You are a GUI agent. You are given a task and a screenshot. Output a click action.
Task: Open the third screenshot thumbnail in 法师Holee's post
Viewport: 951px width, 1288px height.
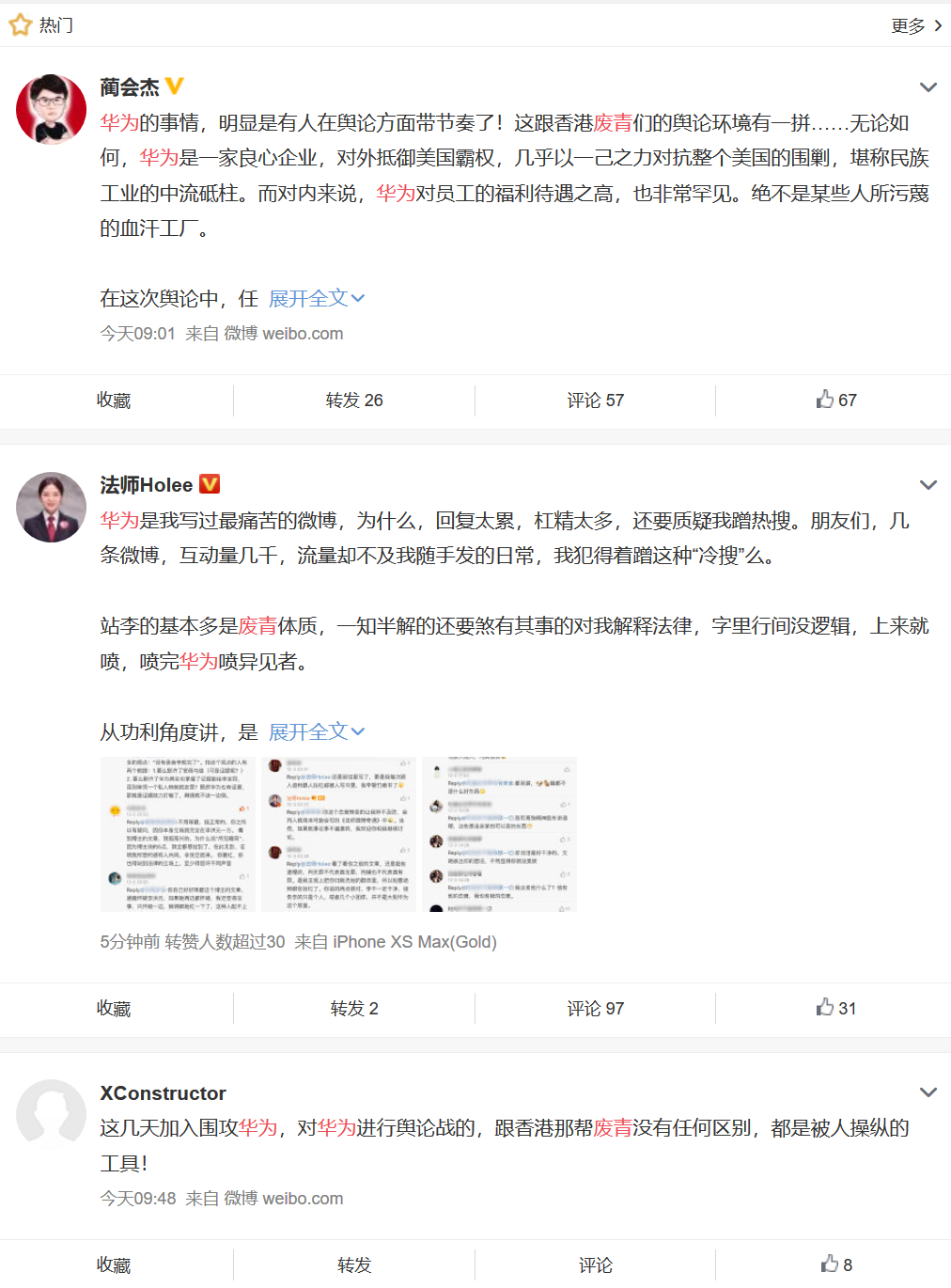pos(499,834)
